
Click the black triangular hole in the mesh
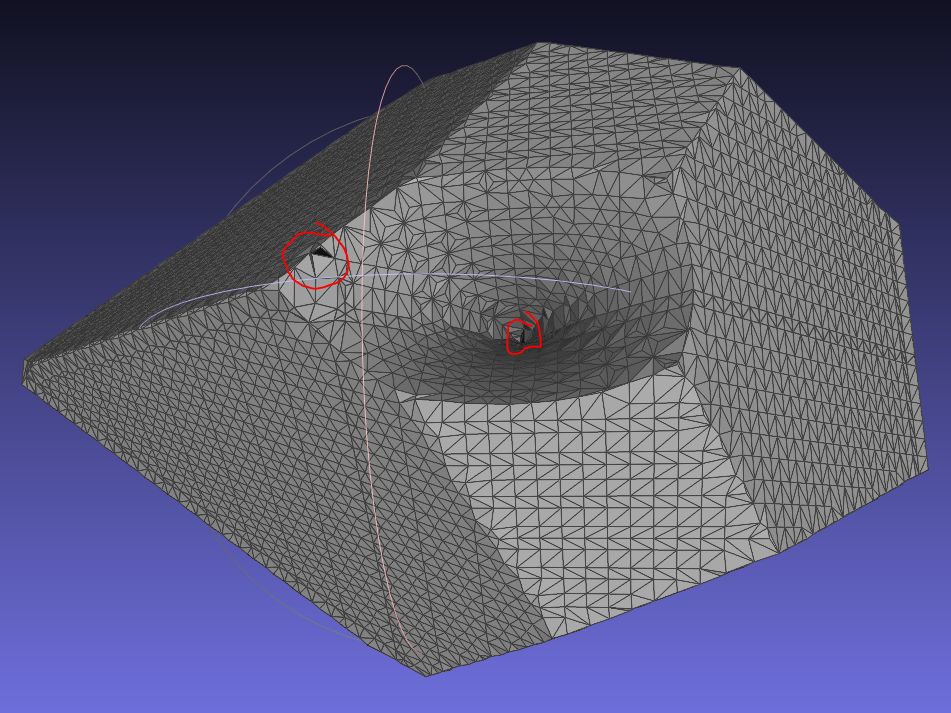(x=321, y=251)
